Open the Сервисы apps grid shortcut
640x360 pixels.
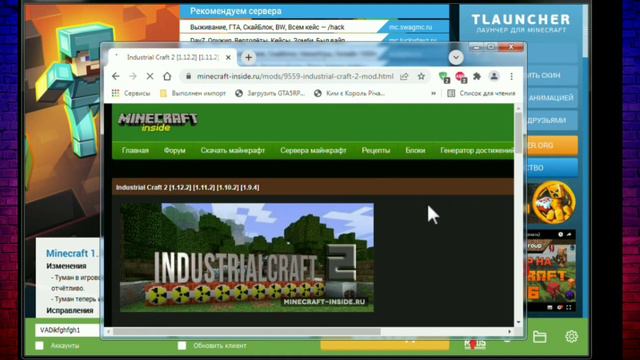131,93
